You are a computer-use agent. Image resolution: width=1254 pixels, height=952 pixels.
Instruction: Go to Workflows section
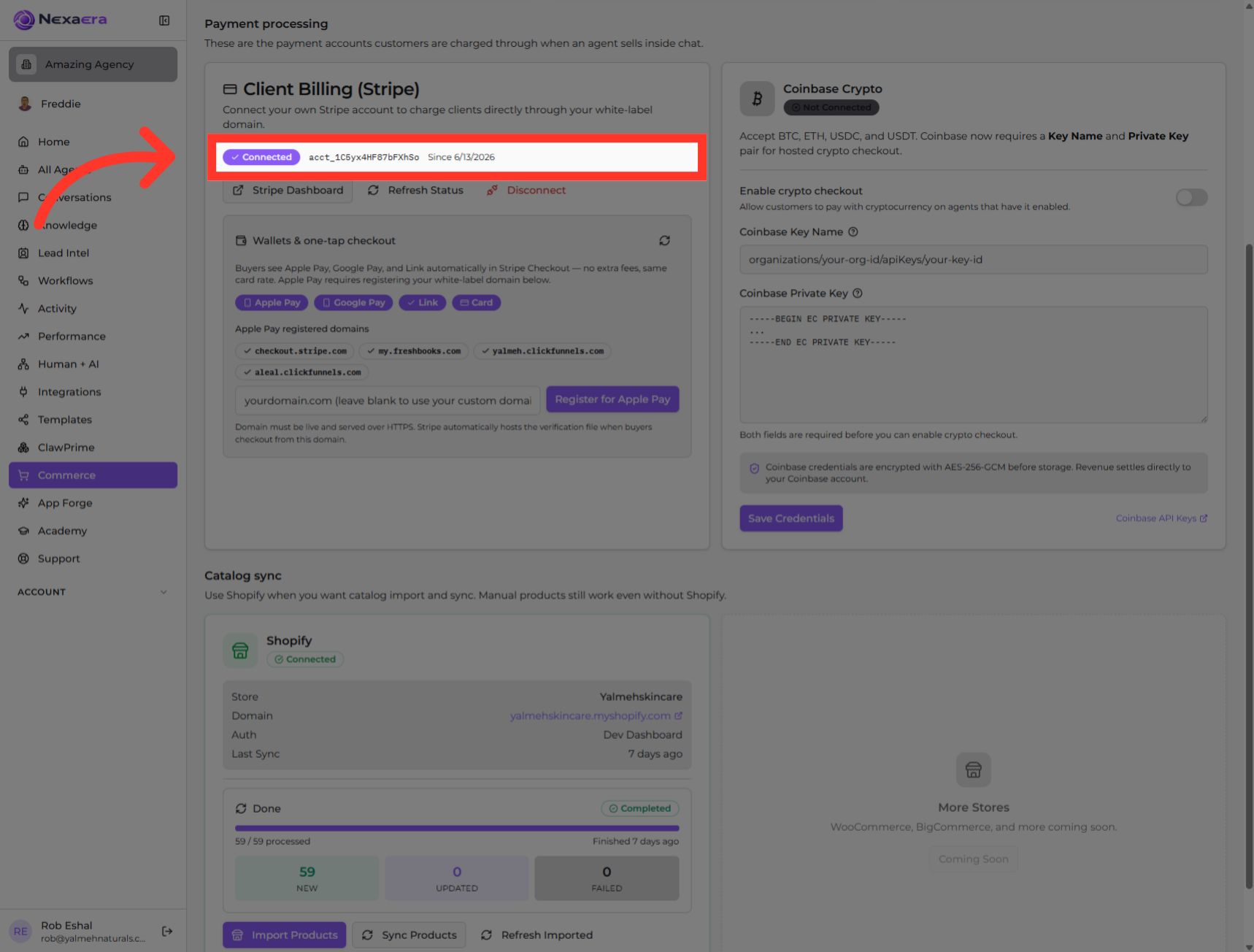[93, 280]
